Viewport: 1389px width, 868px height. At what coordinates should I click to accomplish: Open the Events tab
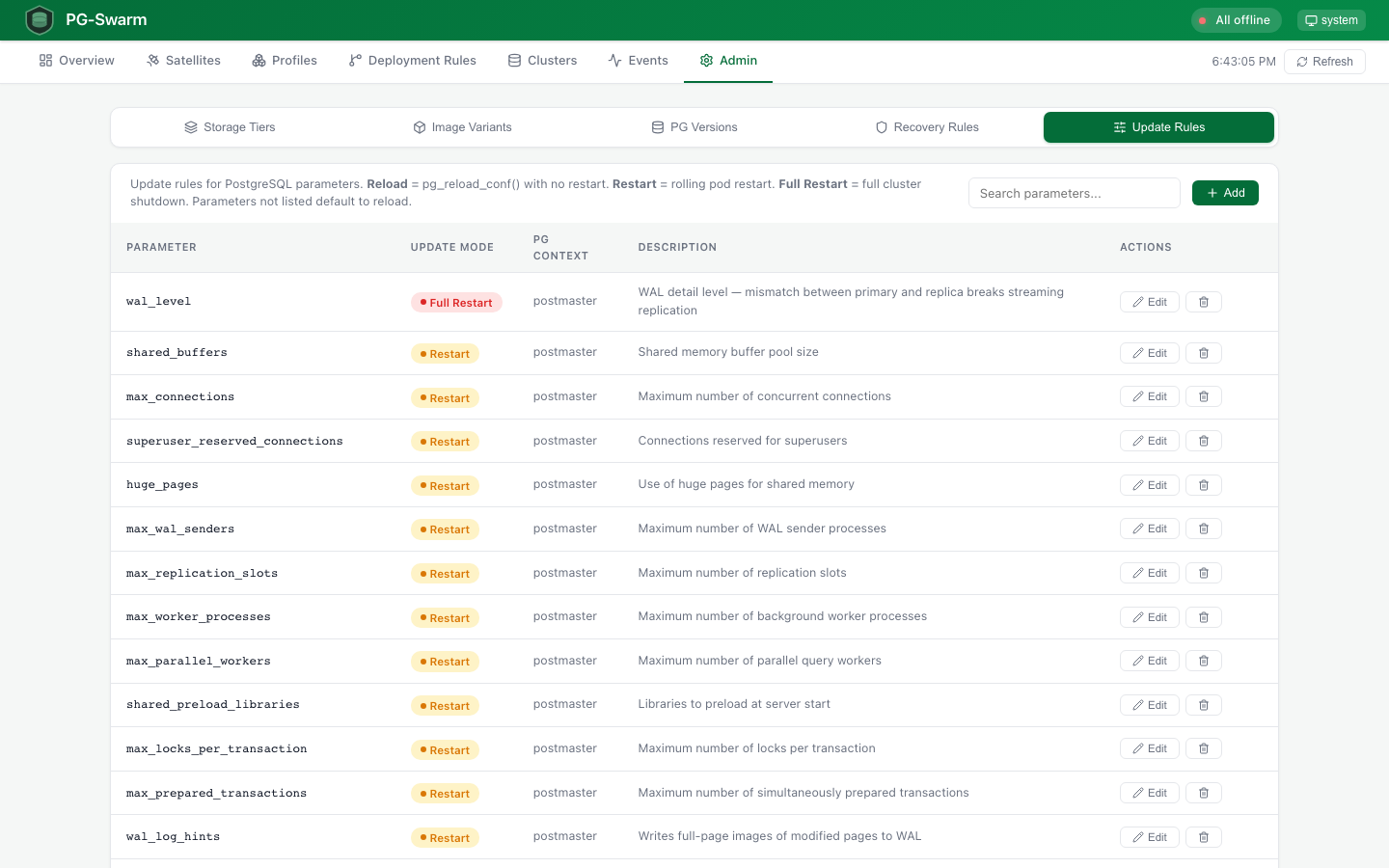point(638,61)
